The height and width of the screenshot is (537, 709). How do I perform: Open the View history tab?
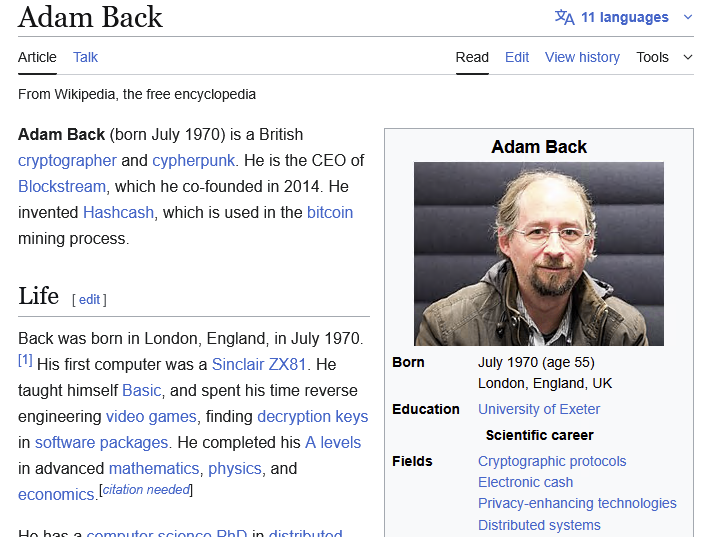pos(582,57)
